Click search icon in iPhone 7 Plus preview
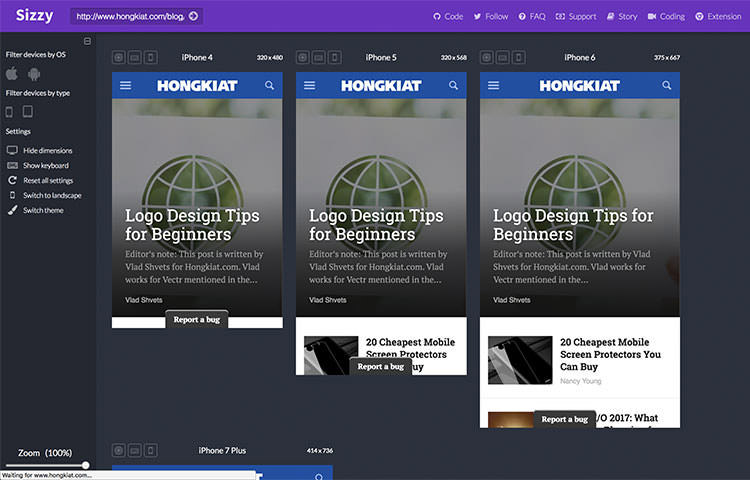The width and height of the screenshot is (750, 480). pos(319,476)
